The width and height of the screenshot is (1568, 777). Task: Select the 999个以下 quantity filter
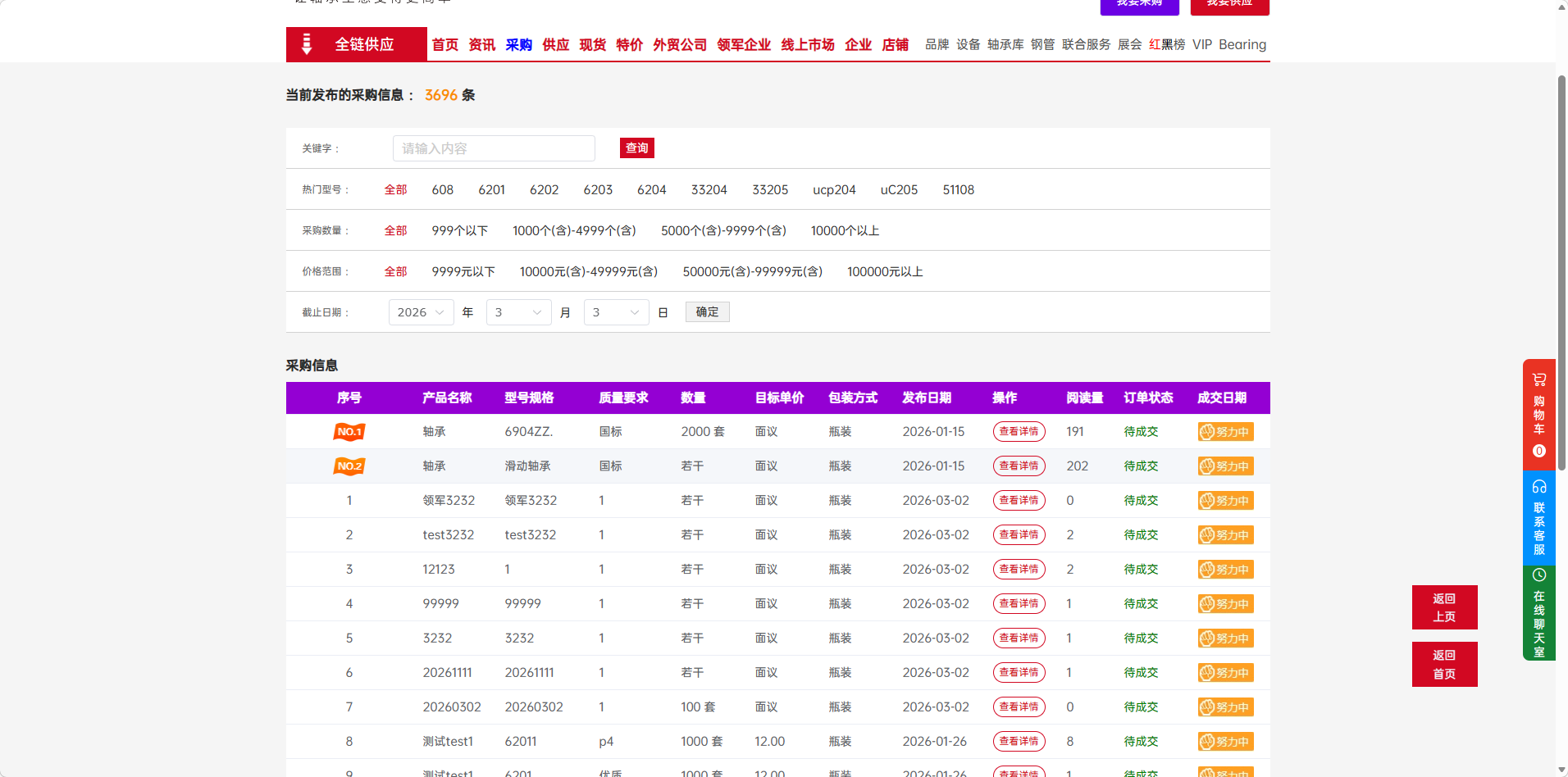coord(459,230)
